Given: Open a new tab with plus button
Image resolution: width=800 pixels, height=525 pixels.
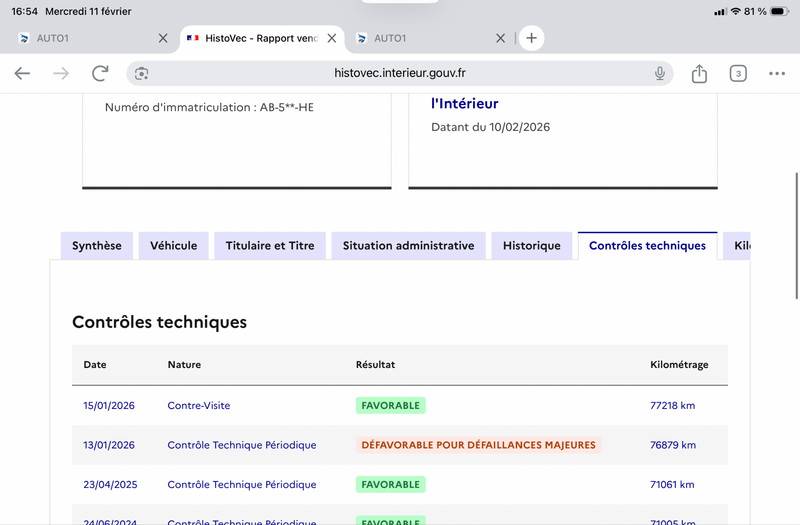Looking at the screenshot, I should pos(531,38).
